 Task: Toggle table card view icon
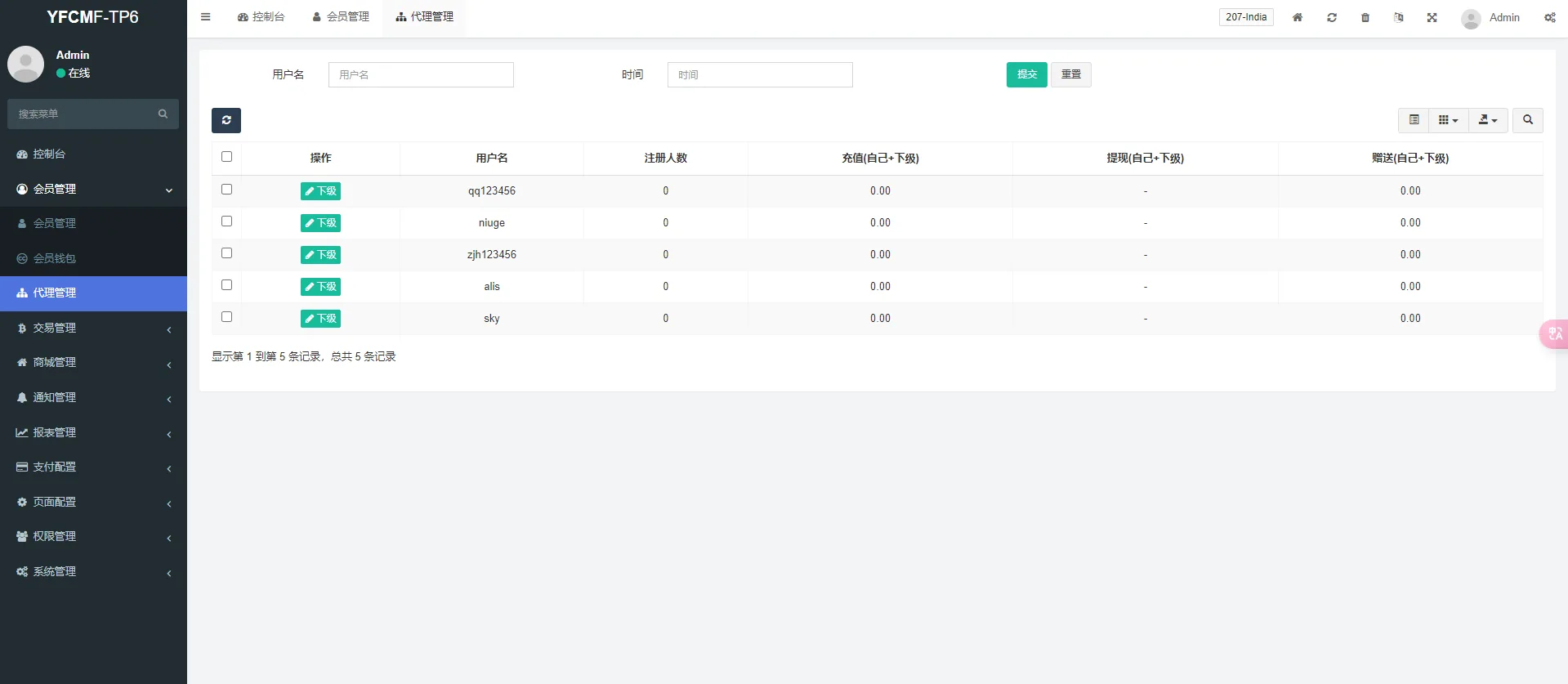click(1414, 120)
